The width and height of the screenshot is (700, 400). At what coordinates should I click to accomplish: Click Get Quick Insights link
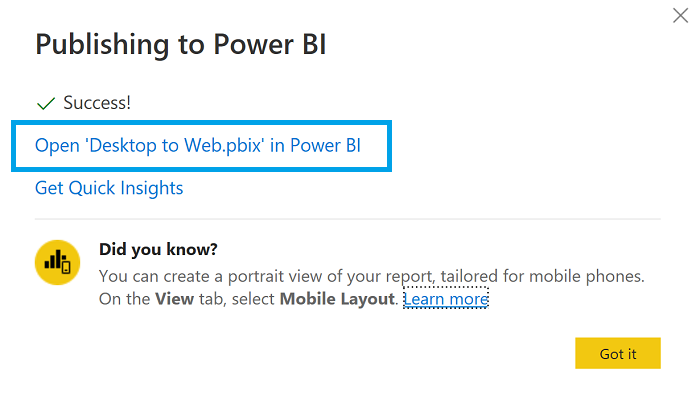pyautogui.click(x=109, y=187)
